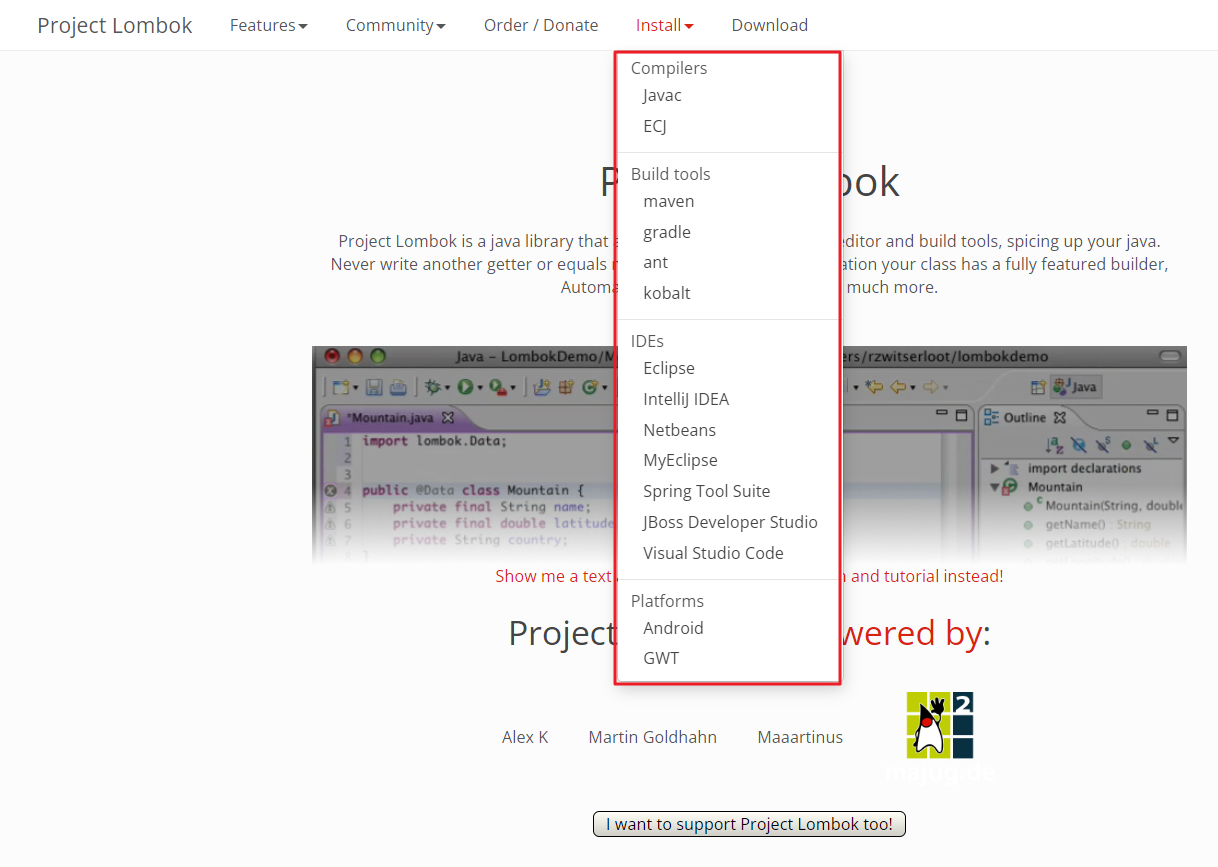Click the Java perspective button in demo

click(x=1075, y=387)
